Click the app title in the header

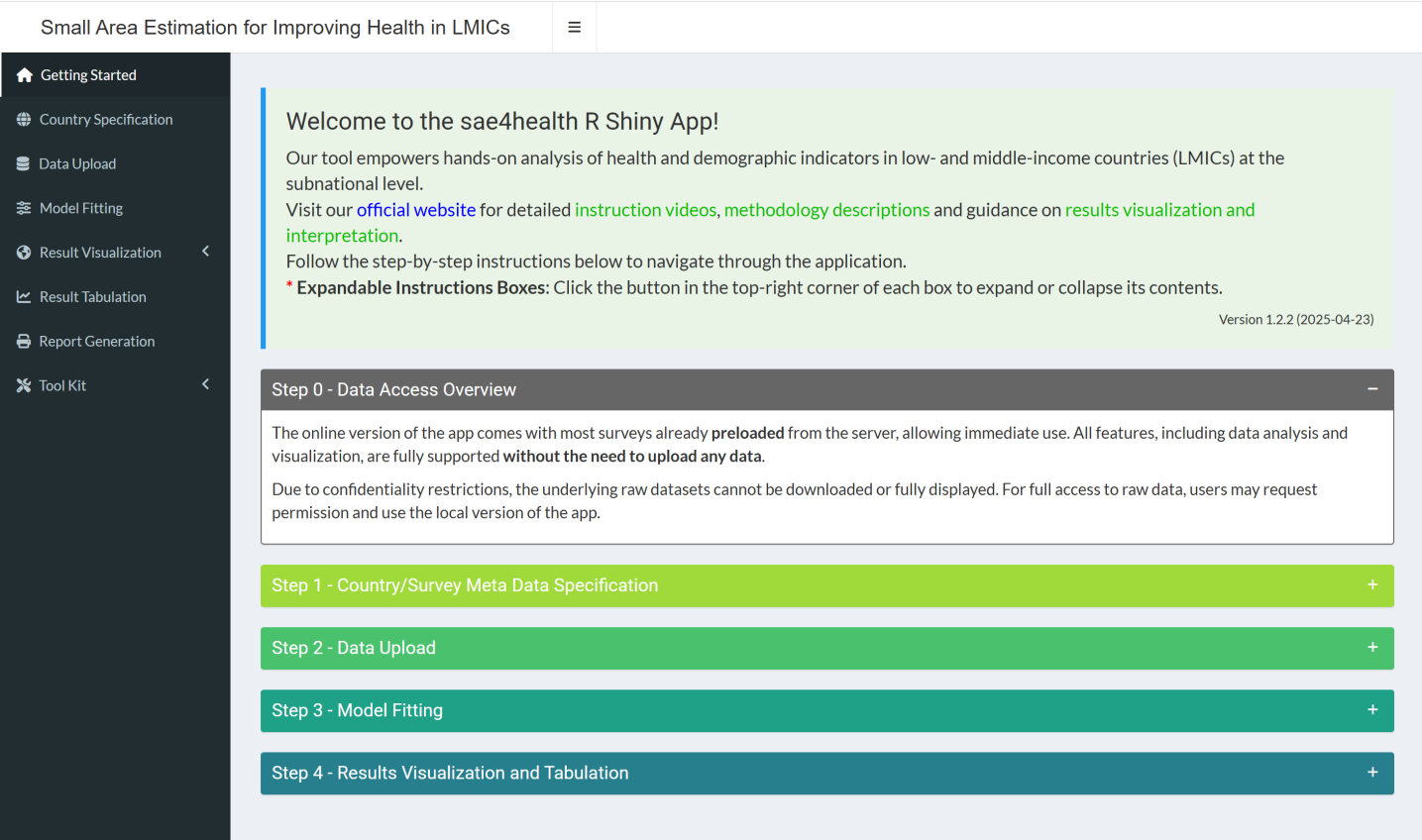[x=275, y=28]
